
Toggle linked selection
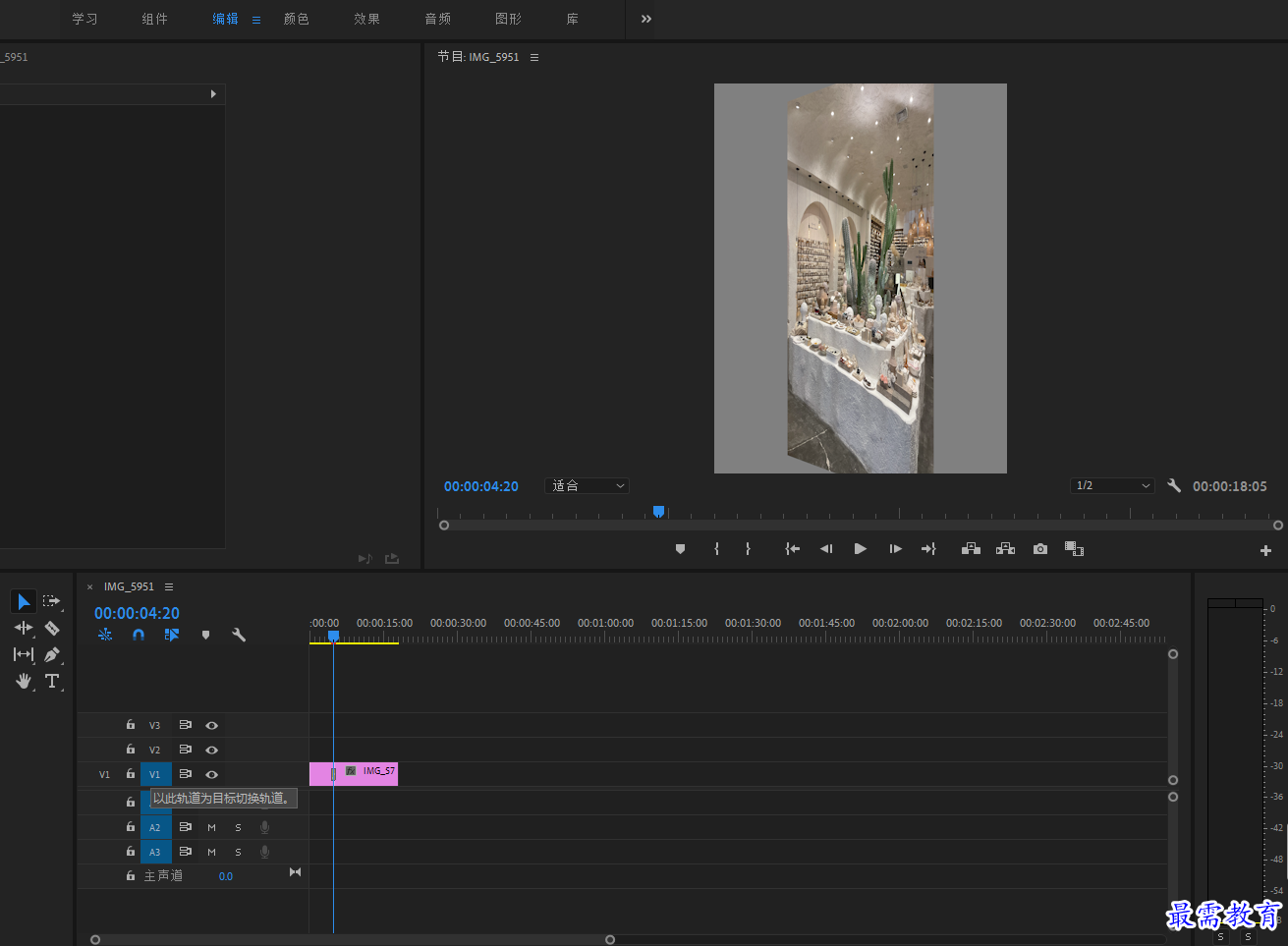coord(172,635)
